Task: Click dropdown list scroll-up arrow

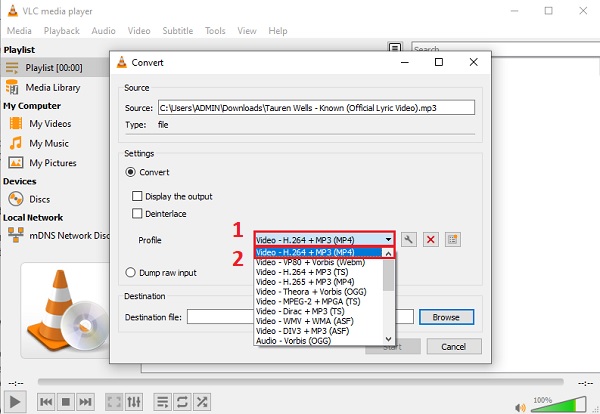Action: pyautogui.click(x=388, y=253)
